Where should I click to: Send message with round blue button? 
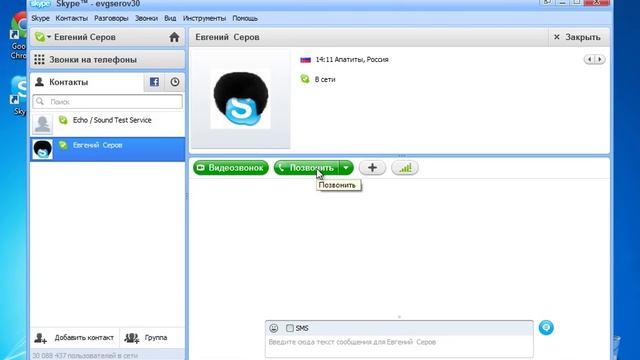point(546,327)
